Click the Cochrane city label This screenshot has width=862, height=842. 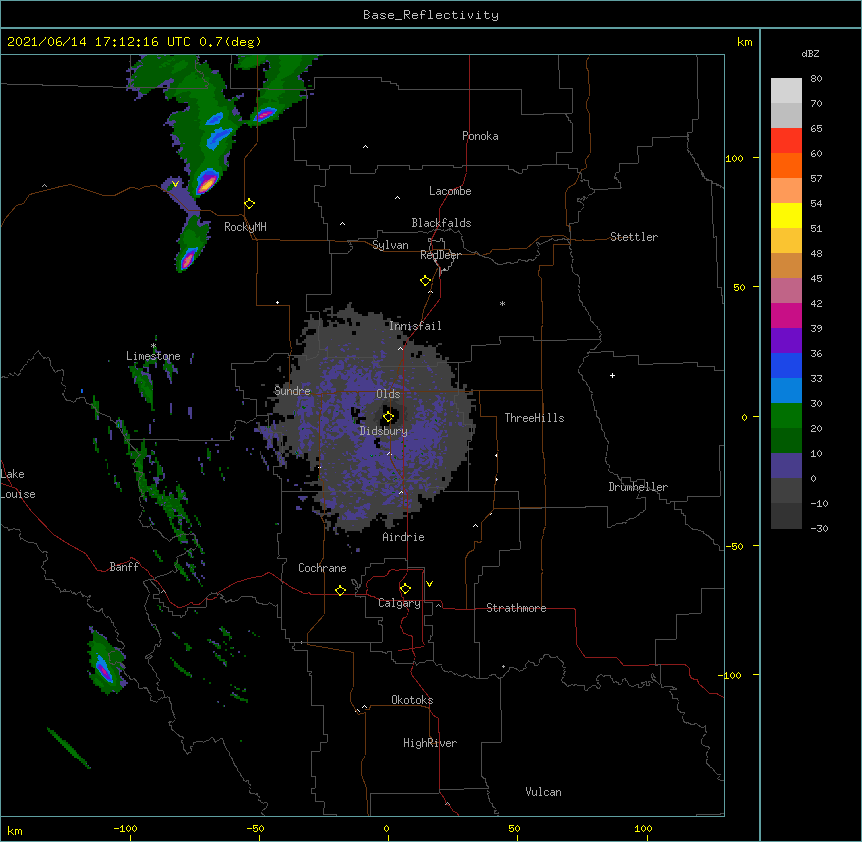[322, 568]
